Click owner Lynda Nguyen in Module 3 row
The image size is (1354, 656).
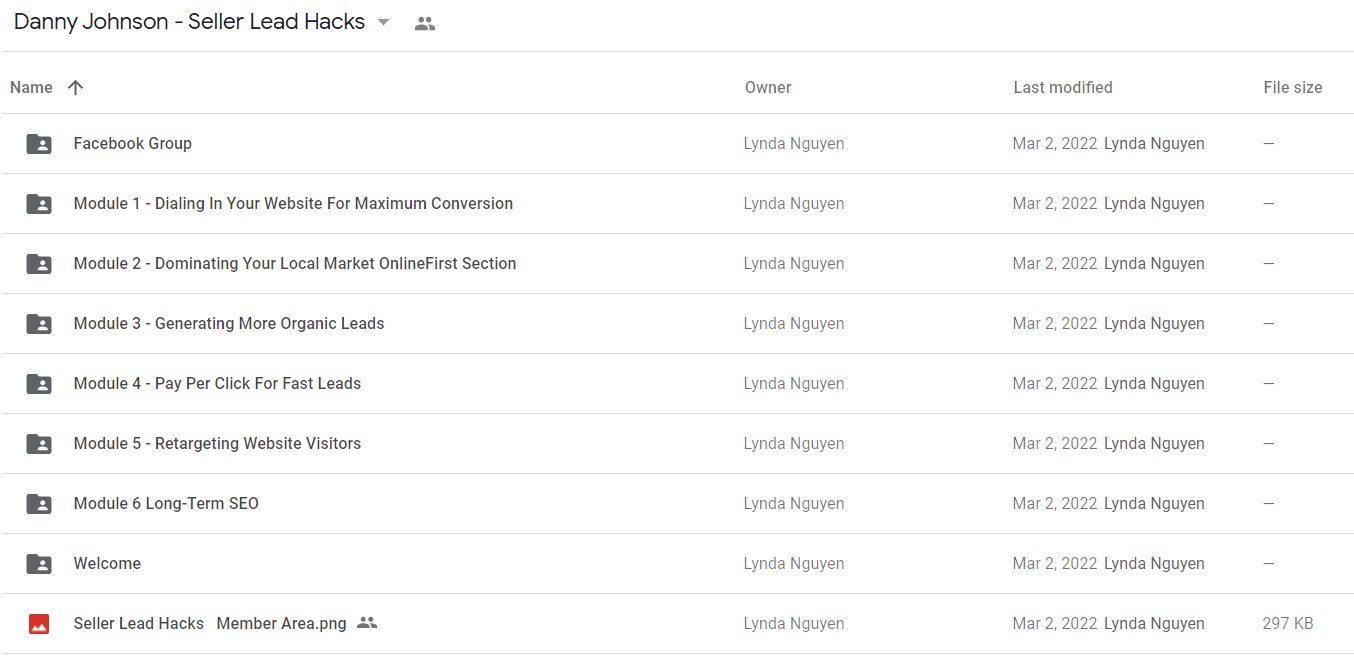(x=794, y=323)
